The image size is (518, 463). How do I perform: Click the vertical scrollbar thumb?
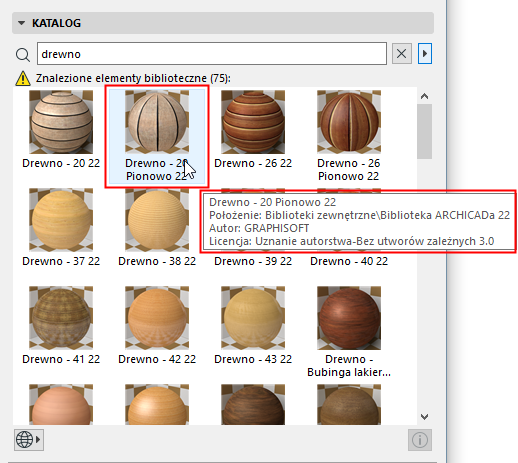(x=424, y=131)
